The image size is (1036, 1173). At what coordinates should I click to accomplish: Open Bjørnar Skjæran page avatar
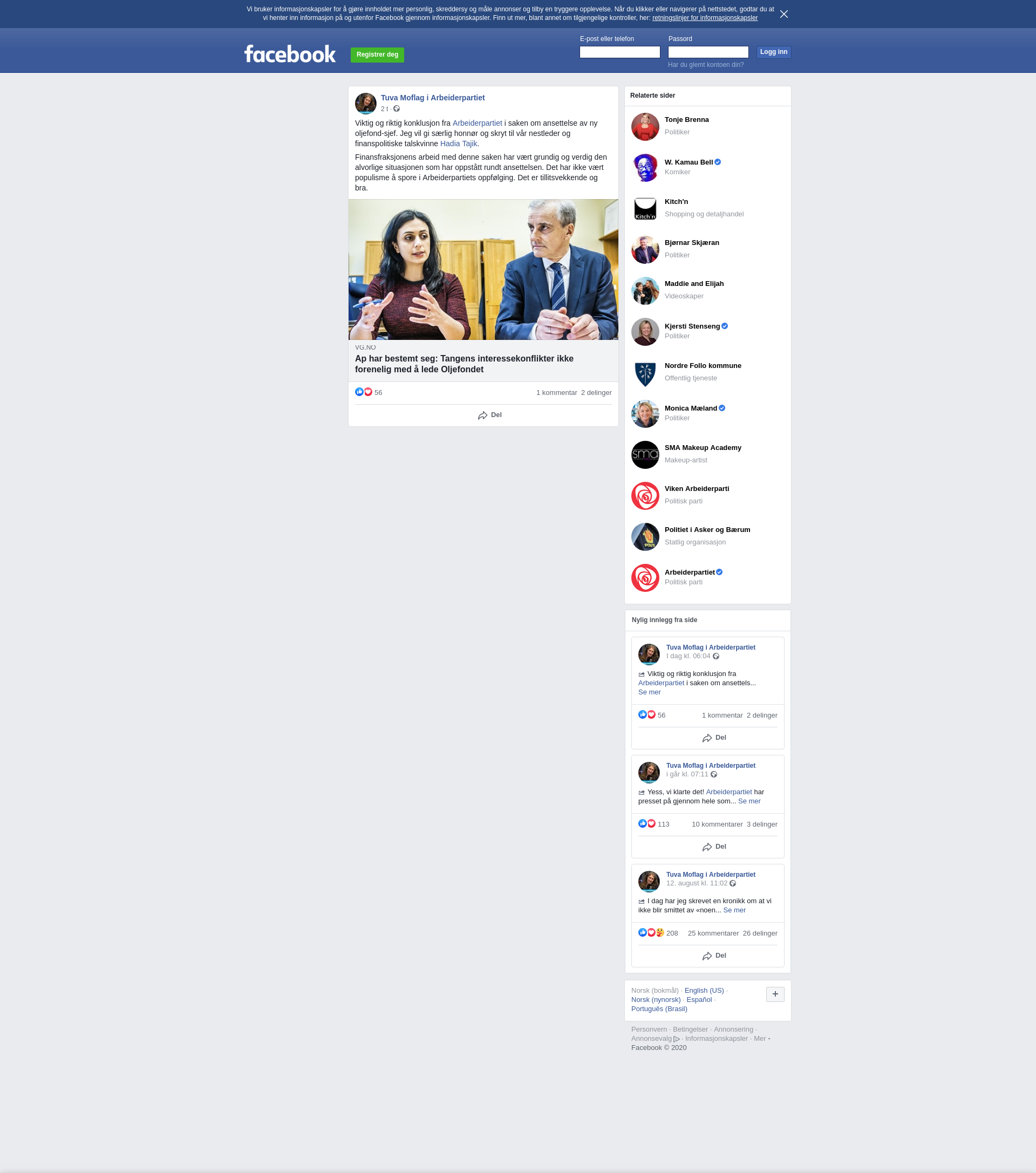(x=645, y=250)
